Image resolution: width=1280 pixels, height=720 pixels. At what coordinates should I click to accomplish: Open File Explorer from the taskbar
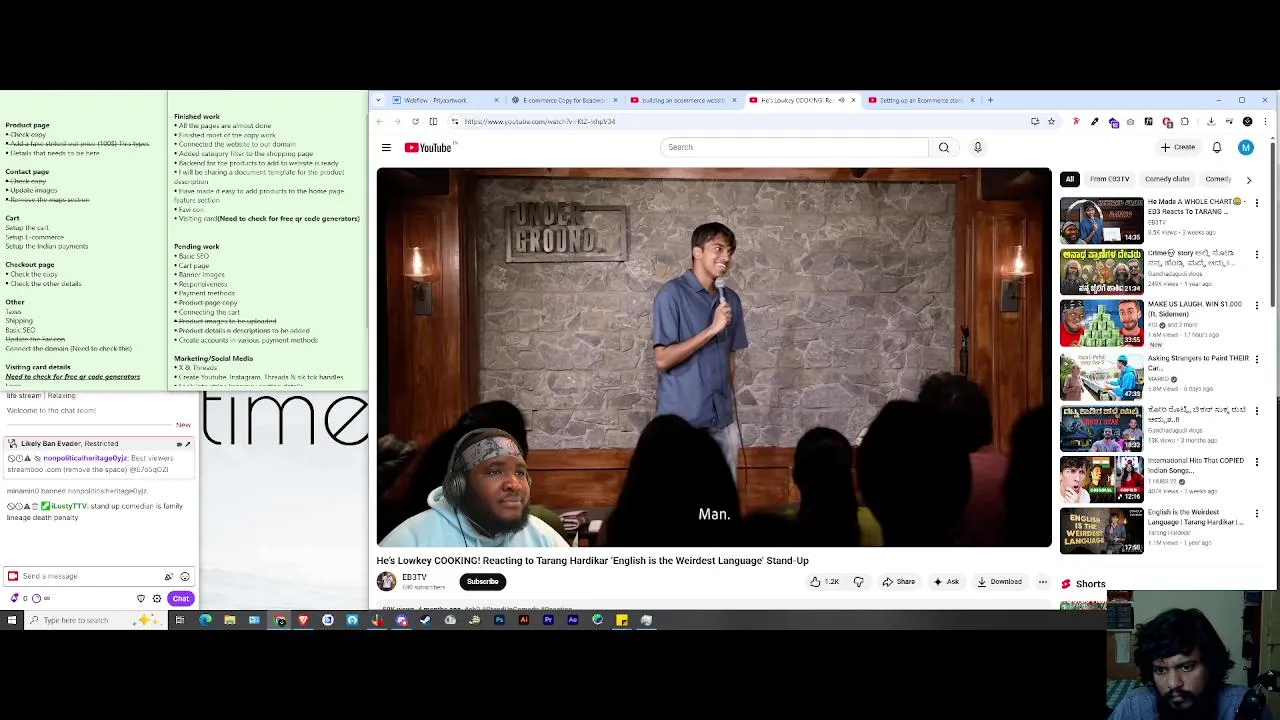pyautogui.click(x=229, y=620)
